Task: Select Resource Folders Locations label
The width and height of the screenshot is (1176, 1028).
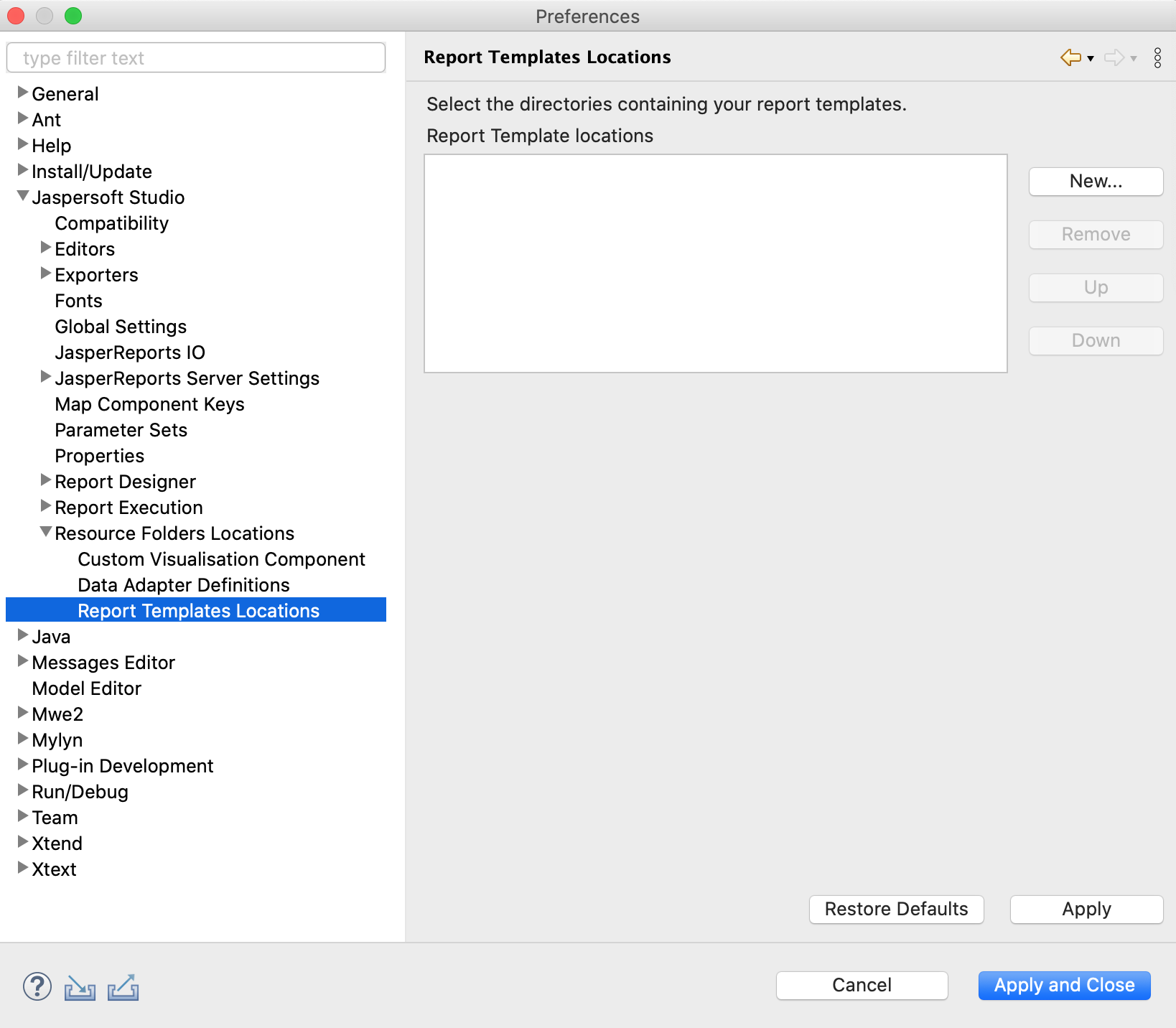Action: point(174,533)
